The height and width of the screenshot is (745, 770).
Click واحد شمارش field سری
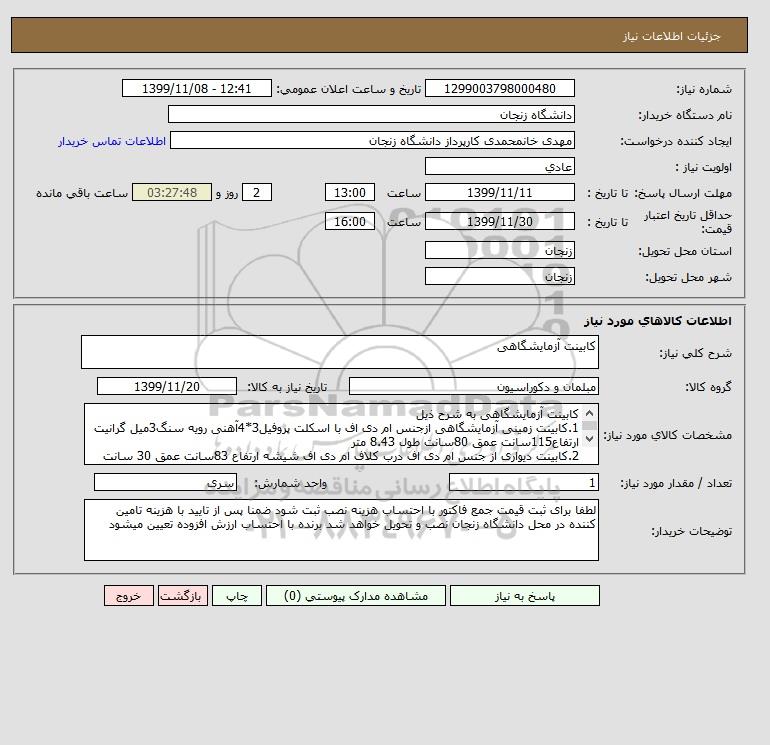coord(165,483)
